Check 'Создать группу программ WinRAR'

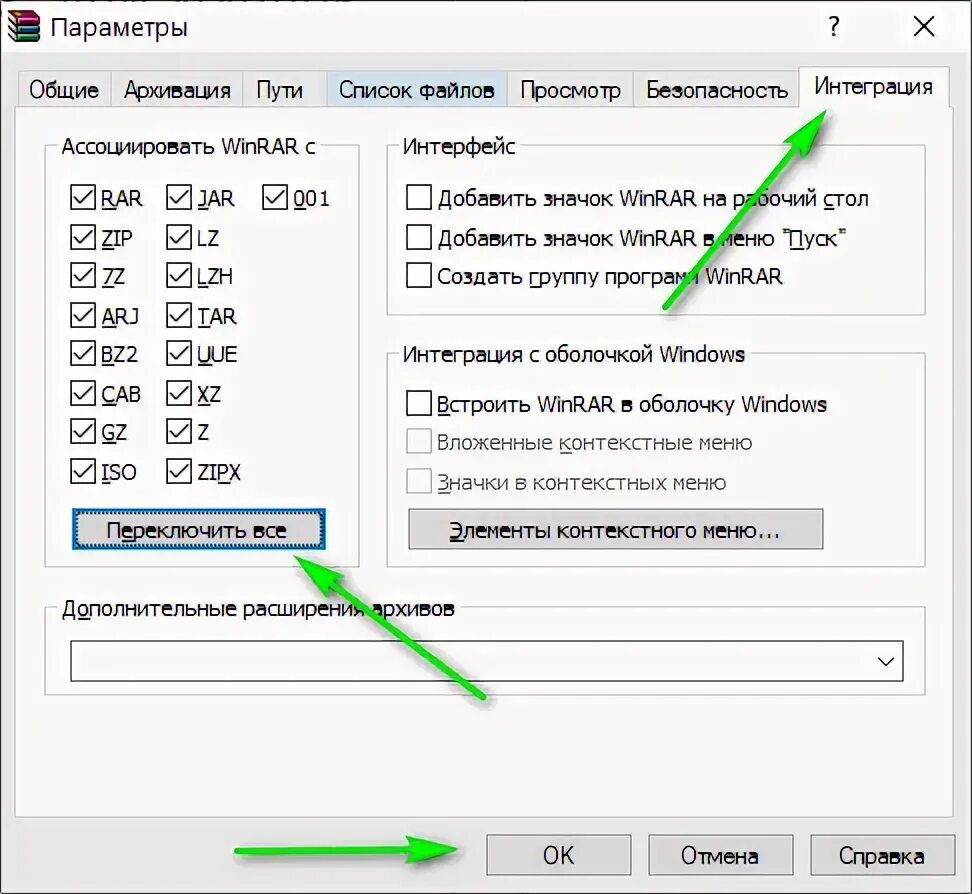[417, 276]
